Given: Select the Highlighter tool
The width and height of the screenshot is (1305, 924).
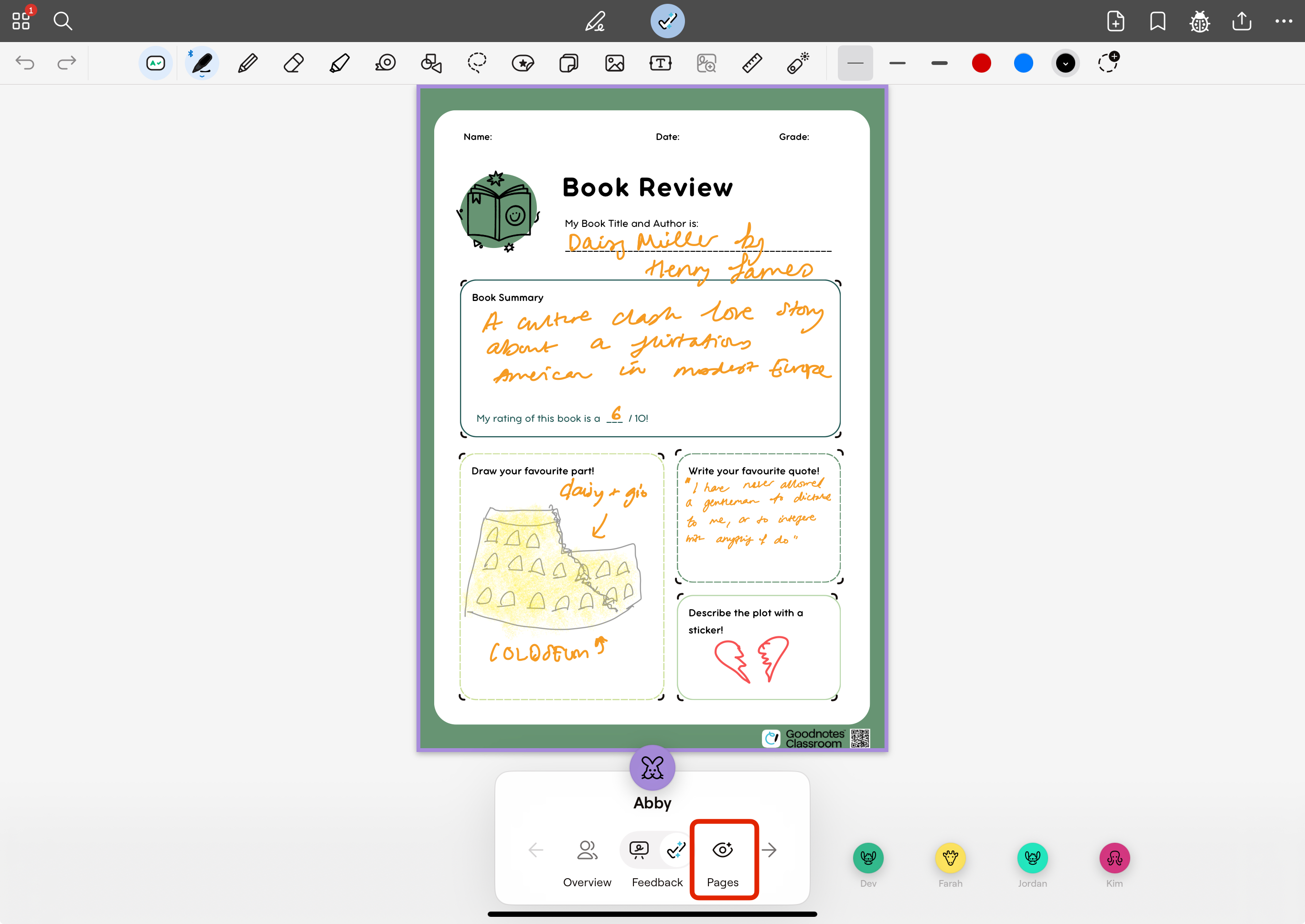Looking at the screenshot, I should click(x=340, y=63).
